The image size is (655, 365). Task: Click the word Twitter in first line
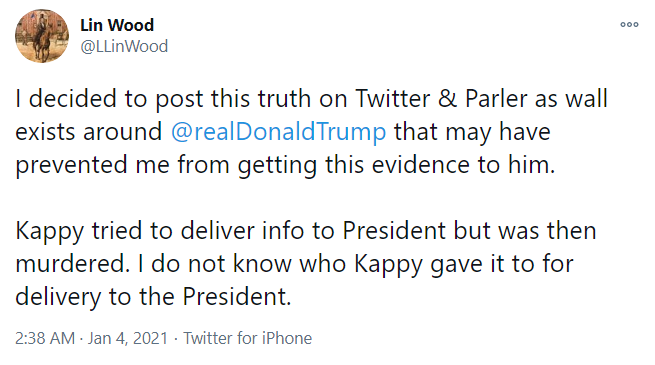click(393, 99)
